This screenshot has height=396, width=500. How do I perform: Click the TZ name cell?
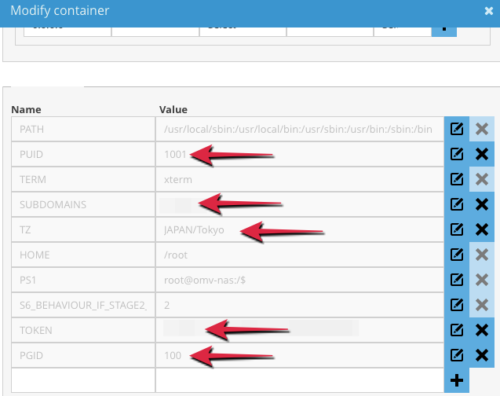(83, 229)
